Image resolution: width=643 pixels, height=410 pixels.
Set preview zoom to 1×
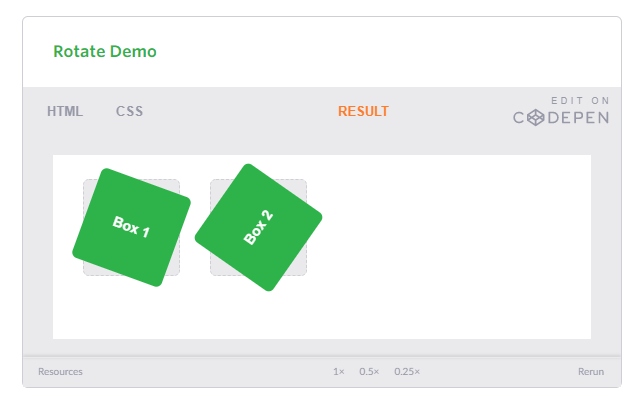click(339, 371)
